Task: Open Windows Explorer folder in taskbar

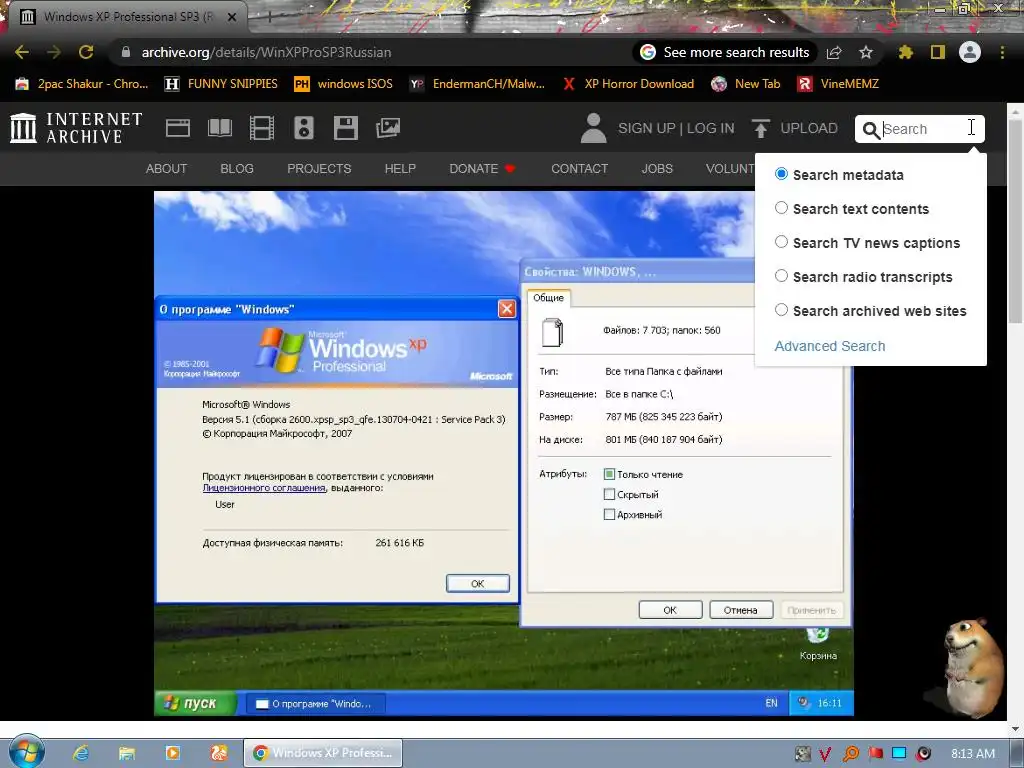Action: coord(127,753)
